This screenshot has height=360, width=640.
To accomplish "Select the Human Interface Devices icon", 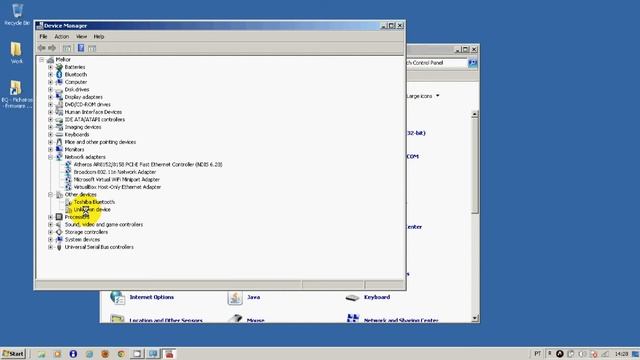I will 59,112.
